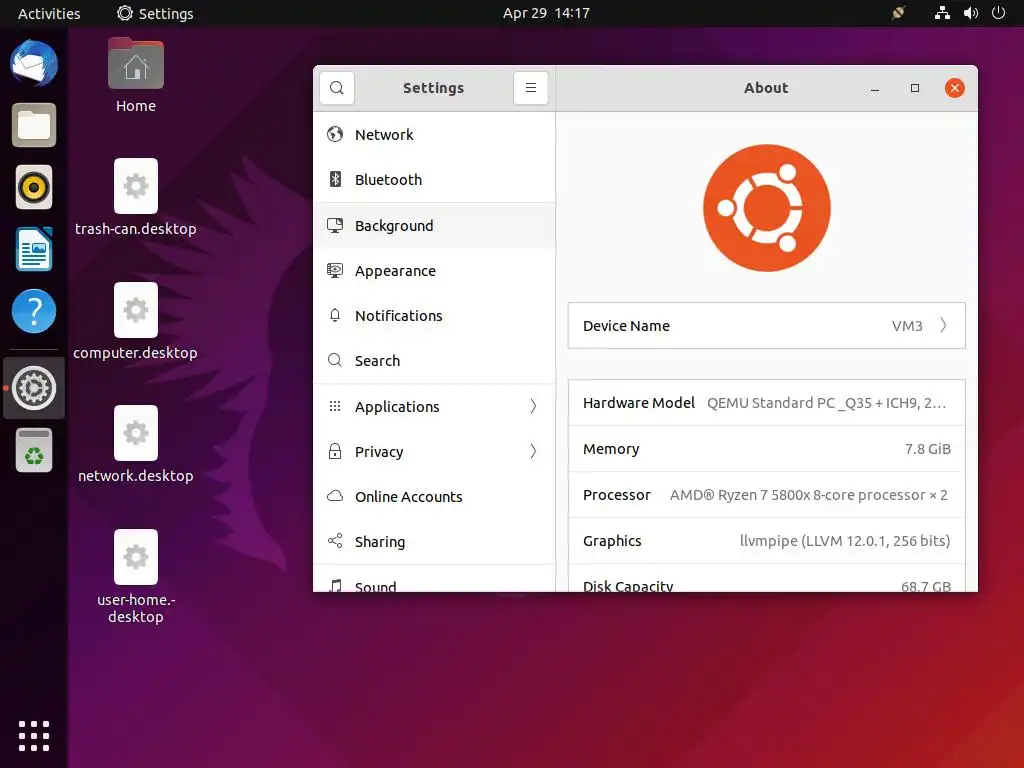Click the top bar pencil tray icon
The height and width of the screenshot is (768, 1024).
click(x=899, y=13)
